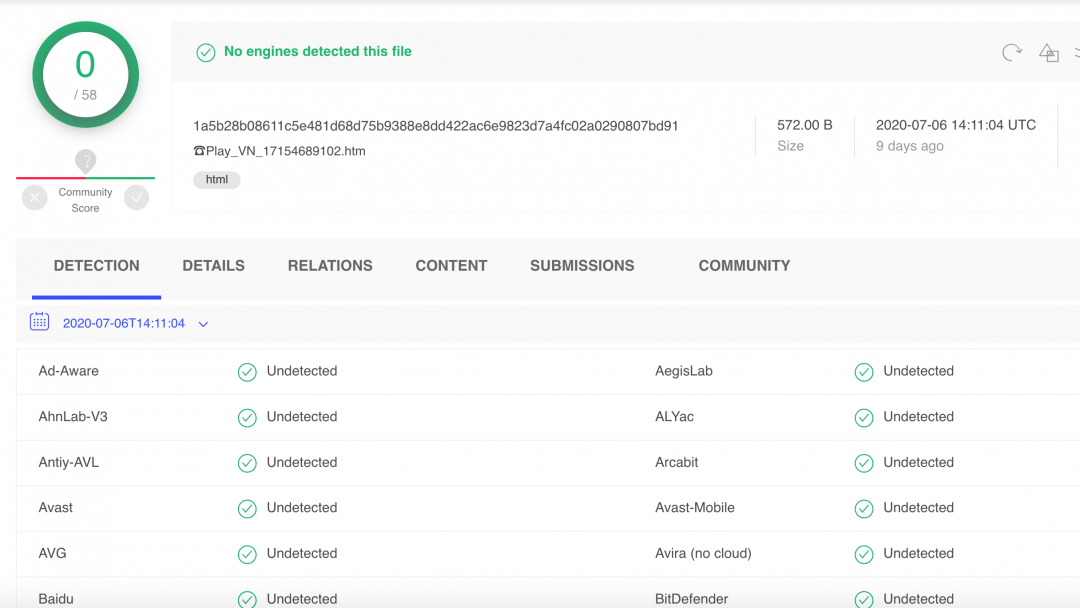
Task: Open the RELATIONS tab
Action: [x=330, y=266]
